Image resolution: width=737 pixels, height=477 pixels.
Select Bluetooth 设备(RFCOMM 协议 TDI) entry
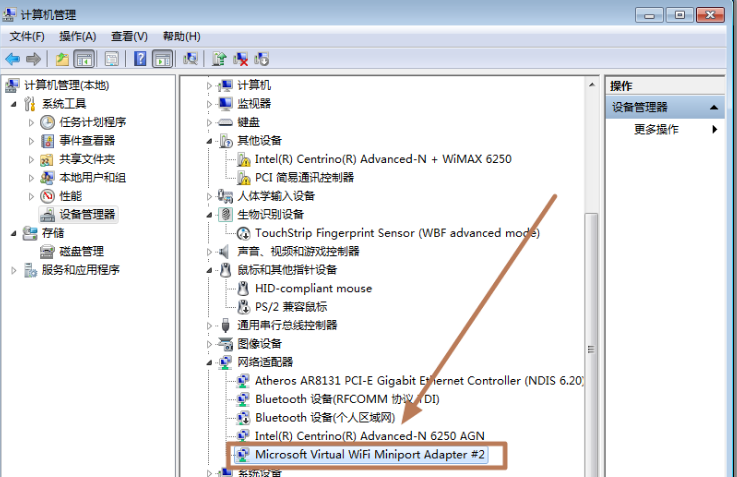point(347,399)
